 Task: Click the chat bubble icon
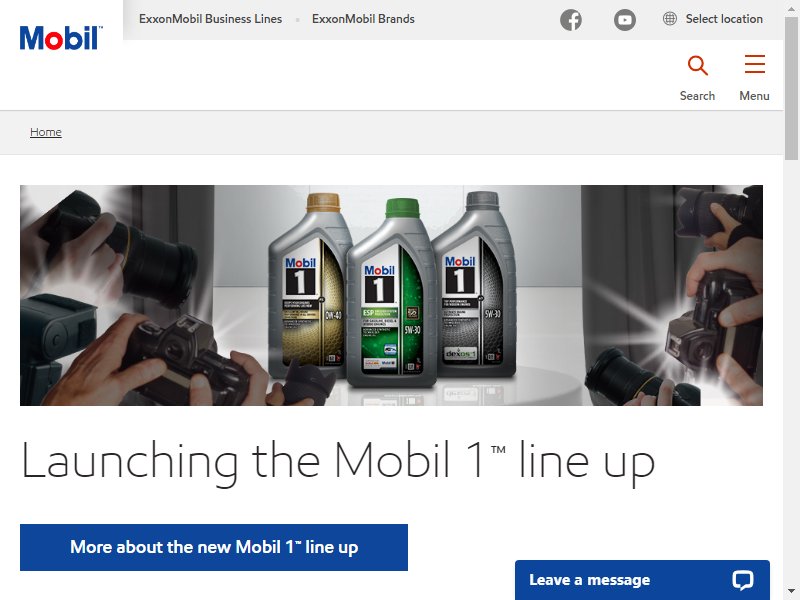point(742,580)
